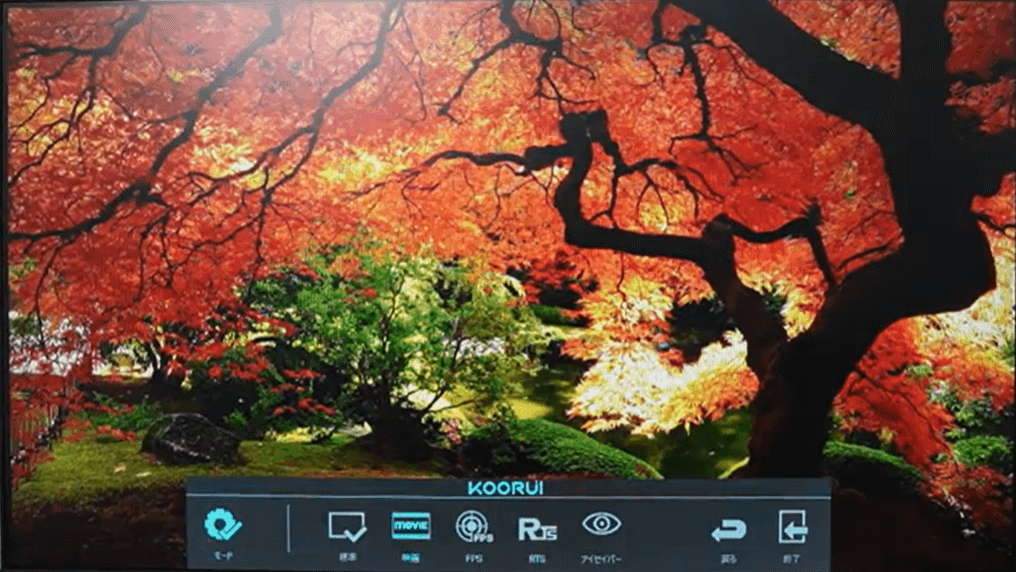Click the exit door icon
The height and width of the screenshot is (572, 1016).
(793, 528)
